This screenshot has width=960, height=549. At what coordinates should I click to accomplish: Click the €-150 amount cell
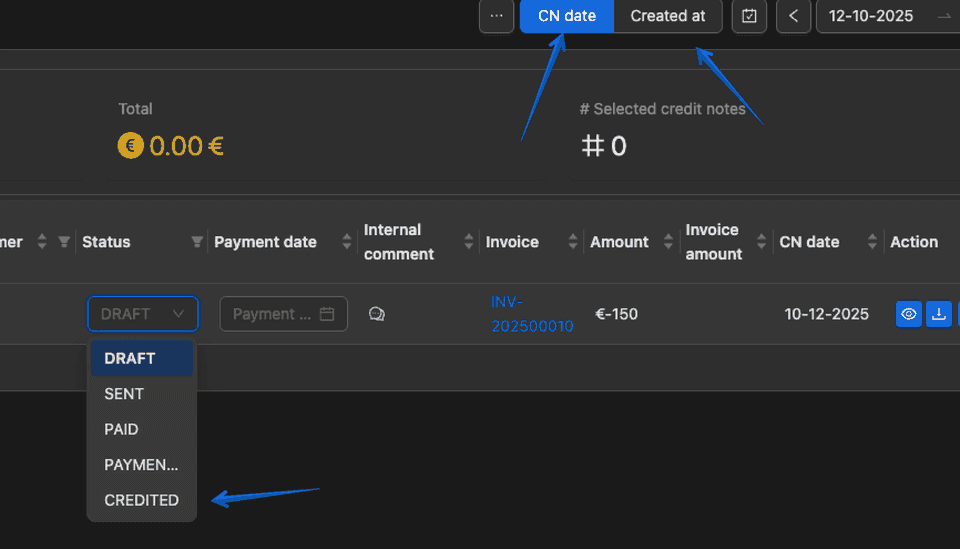click(617, 314)
